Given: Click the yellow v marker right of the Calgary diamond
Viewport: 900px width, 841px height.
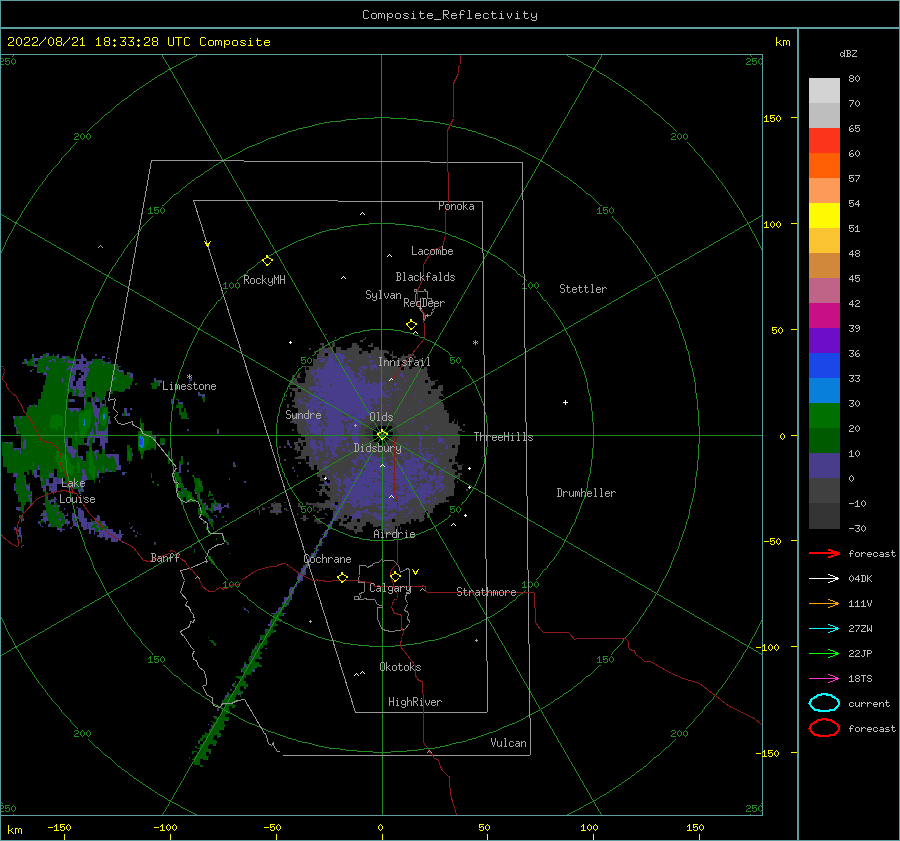Looking at the screenshot, I should [x=415, y=572].
